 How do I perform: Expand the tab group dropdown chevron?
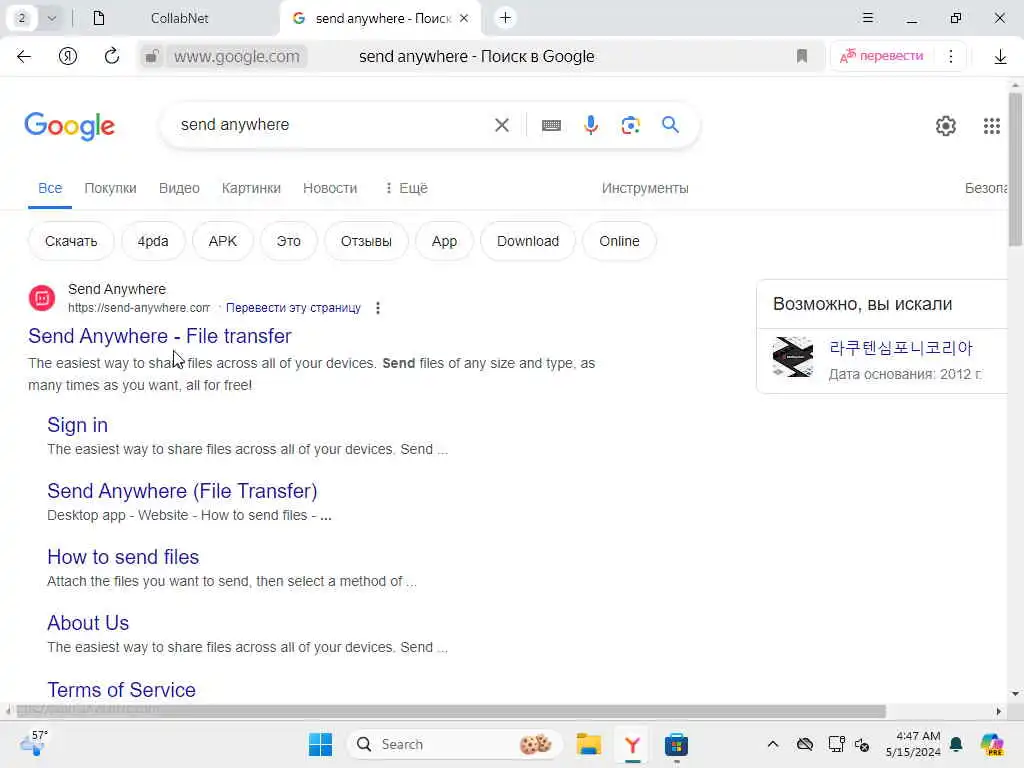tap(52, 18)
